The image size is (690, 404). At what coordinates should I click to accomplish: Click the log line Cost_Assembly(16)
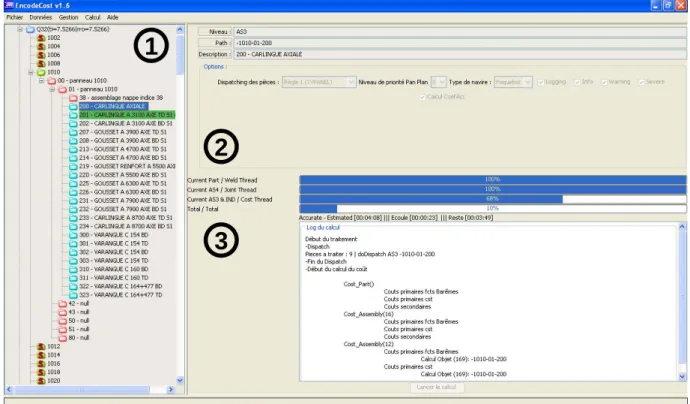point(368,315)
